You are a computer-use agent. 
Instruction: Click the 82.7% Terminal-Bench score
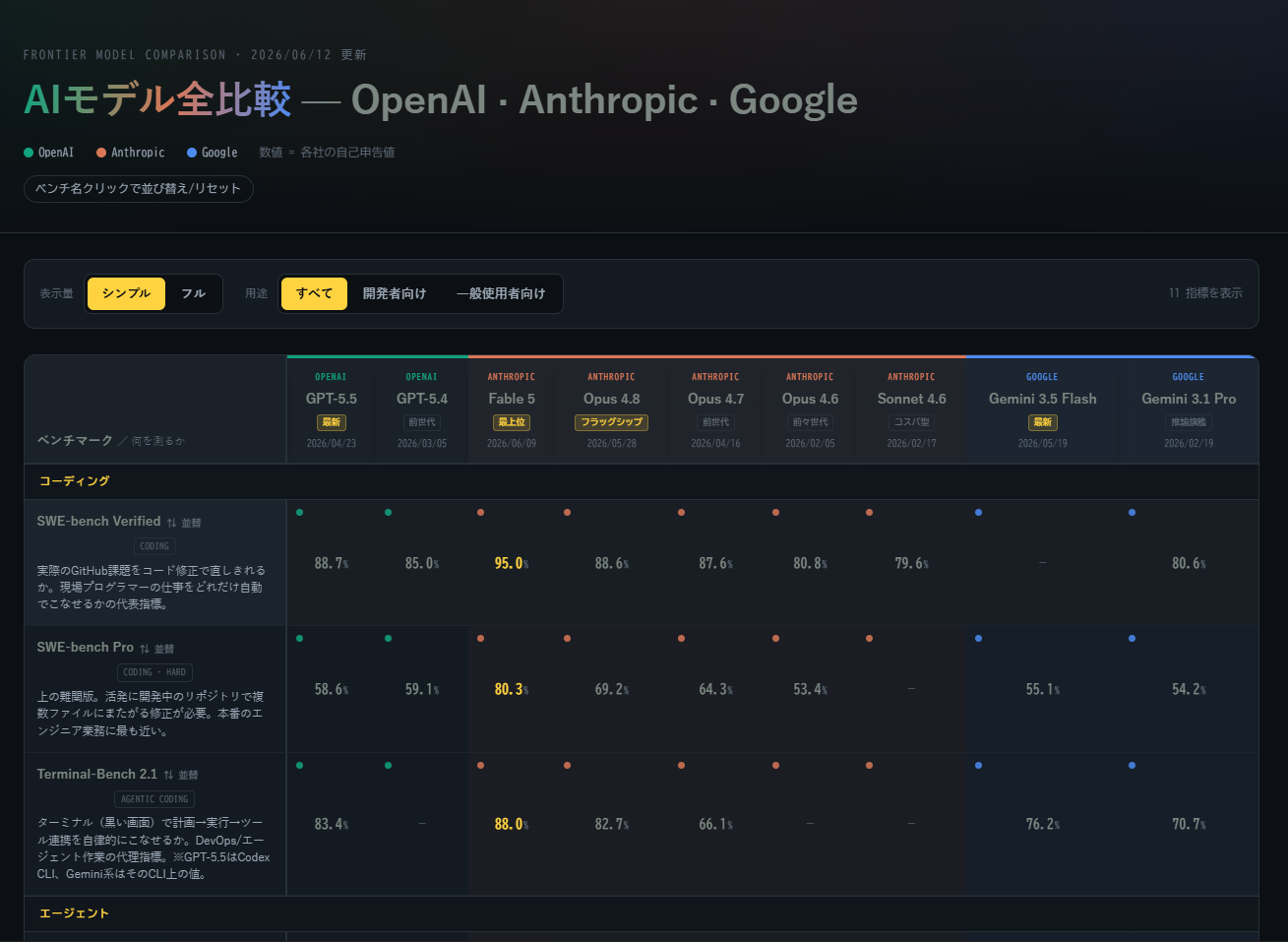tap(611, 824)
